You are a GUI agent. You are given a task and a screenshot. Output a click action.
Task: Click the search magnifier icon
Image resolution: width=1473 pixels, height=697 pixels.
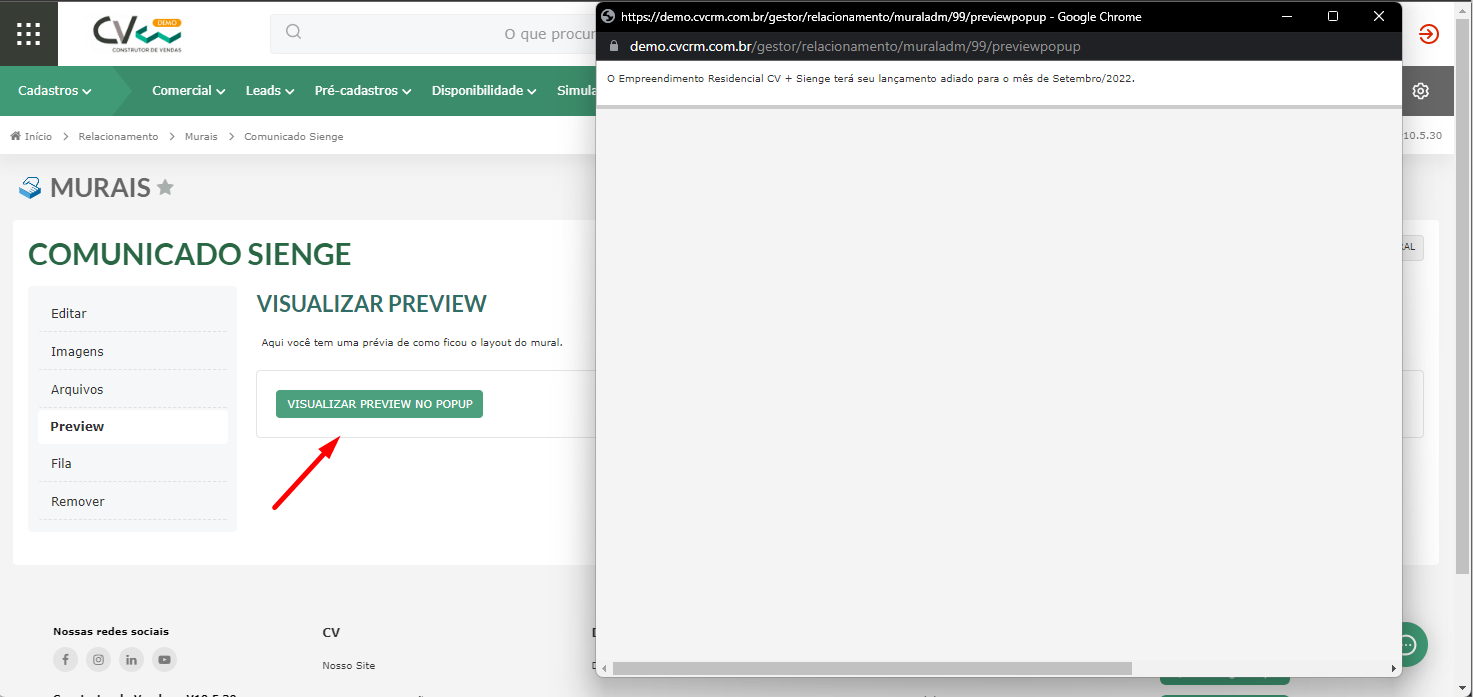pyautogui.click(x=293, y=32)
